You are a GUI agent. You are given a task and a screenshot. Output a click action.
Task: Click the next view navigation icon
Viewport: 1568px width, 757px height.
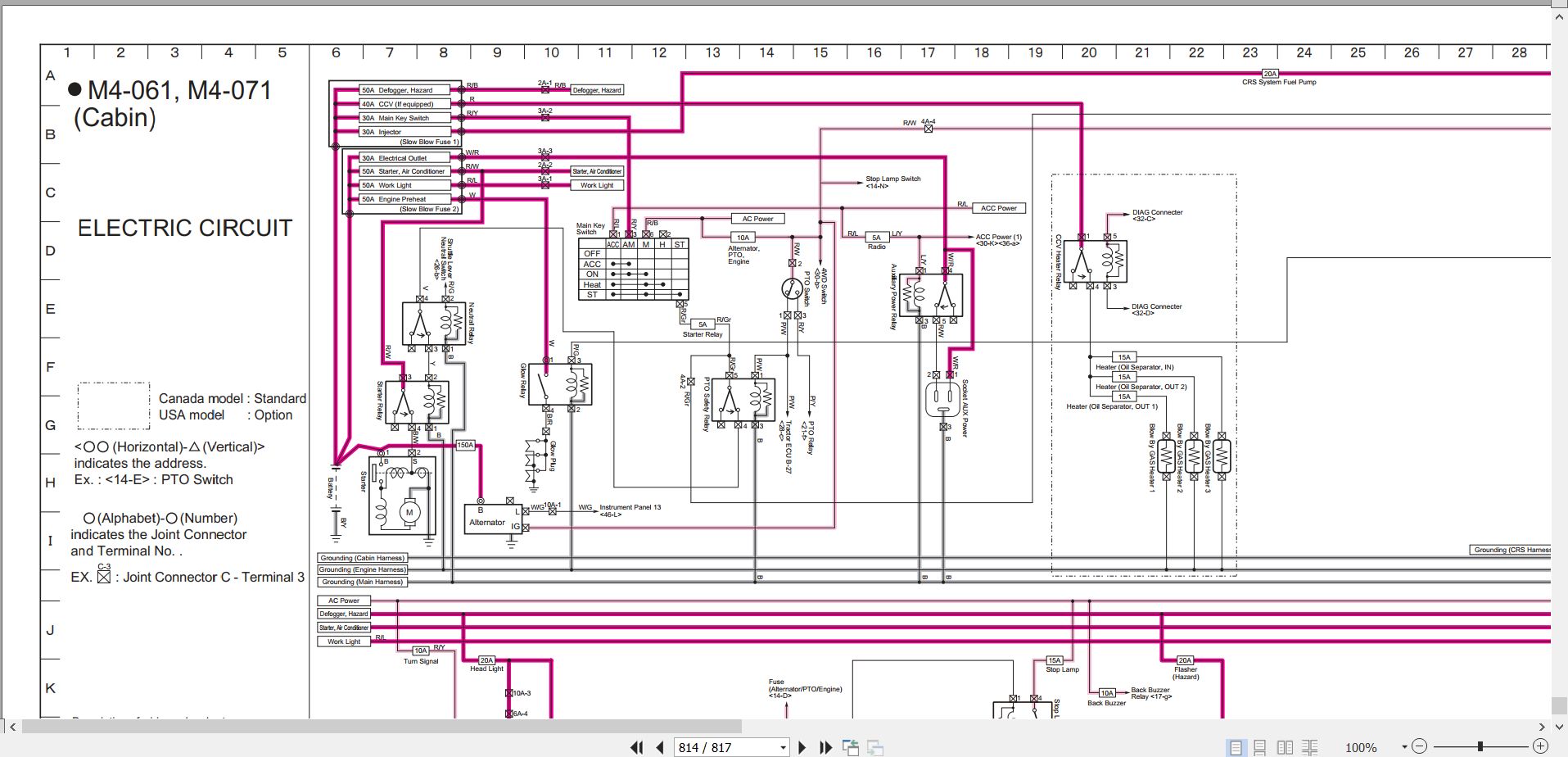click(x=875, y=747)
